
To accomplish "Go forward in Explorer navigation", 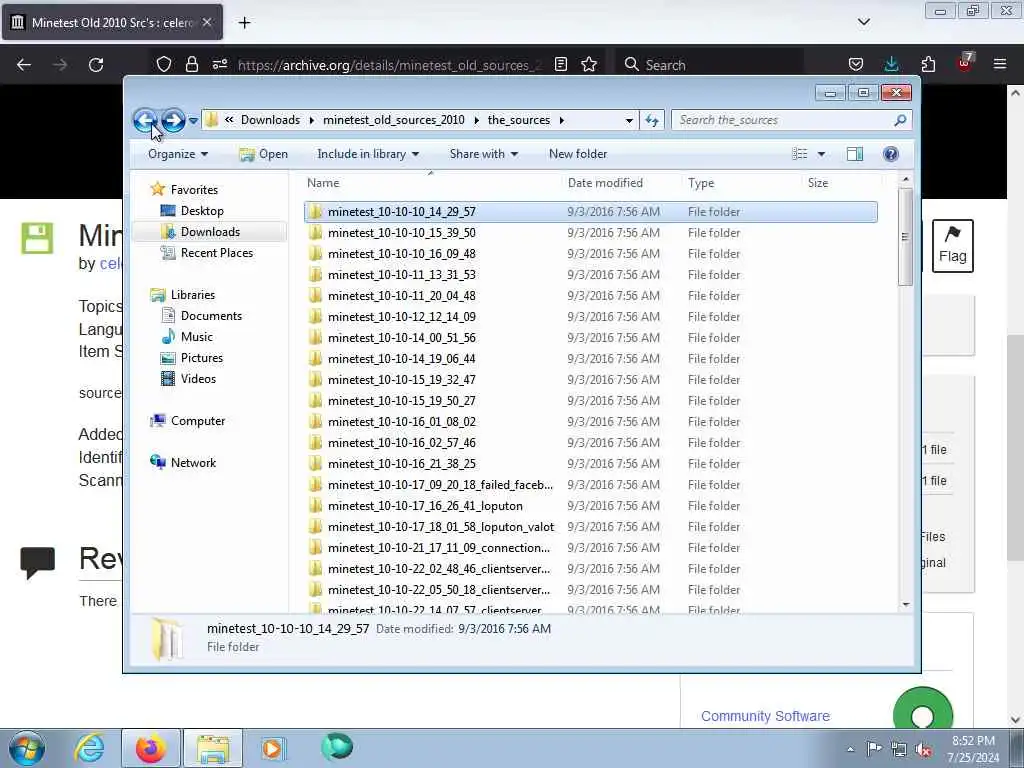I will [x=173, y=120].
